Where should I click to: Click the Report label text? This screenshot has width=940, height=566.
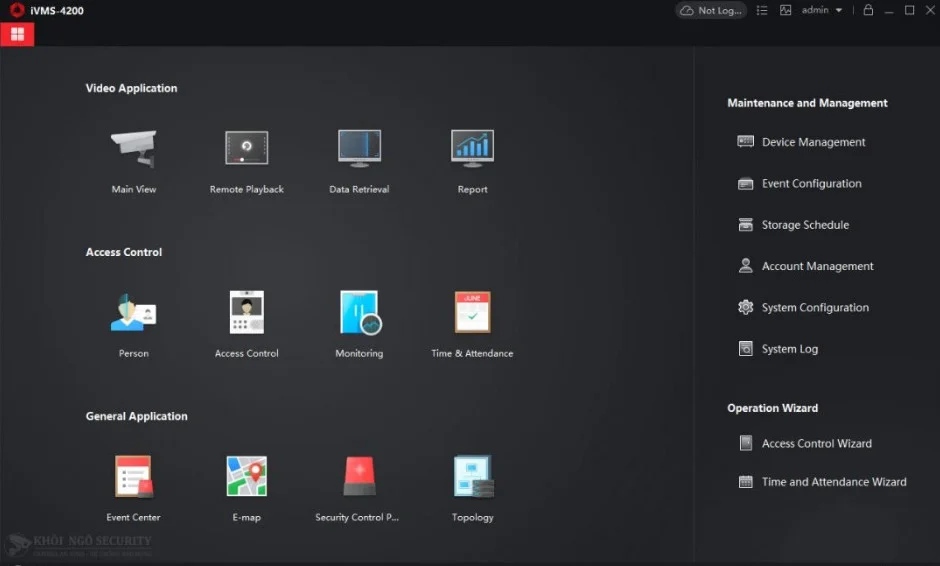(472, 189)
